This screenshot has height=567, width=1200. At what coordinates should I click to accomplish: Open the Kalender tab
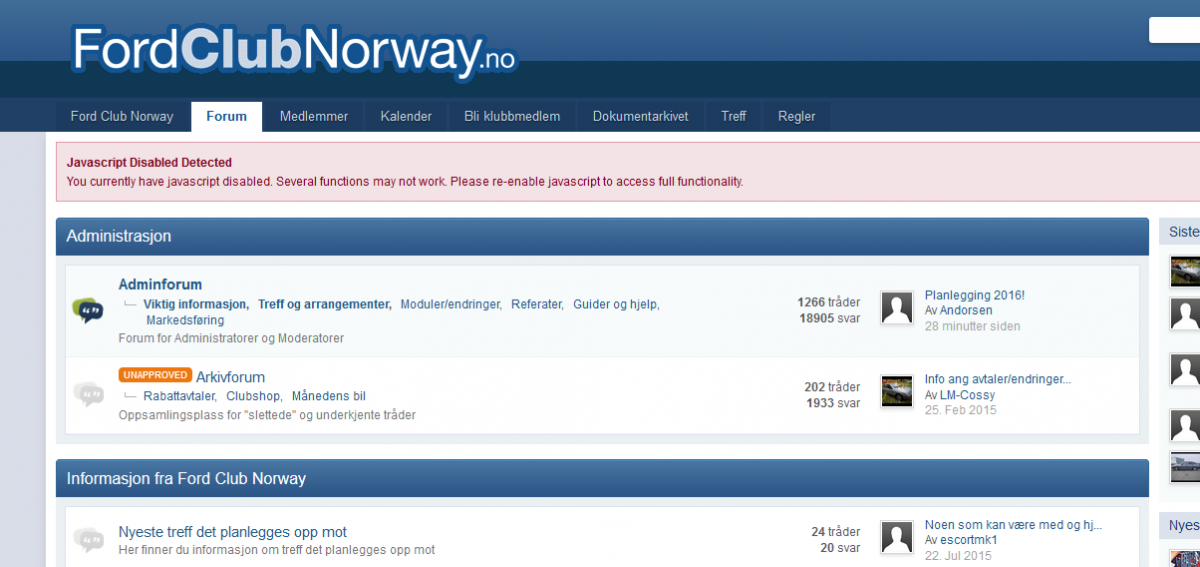406,116
